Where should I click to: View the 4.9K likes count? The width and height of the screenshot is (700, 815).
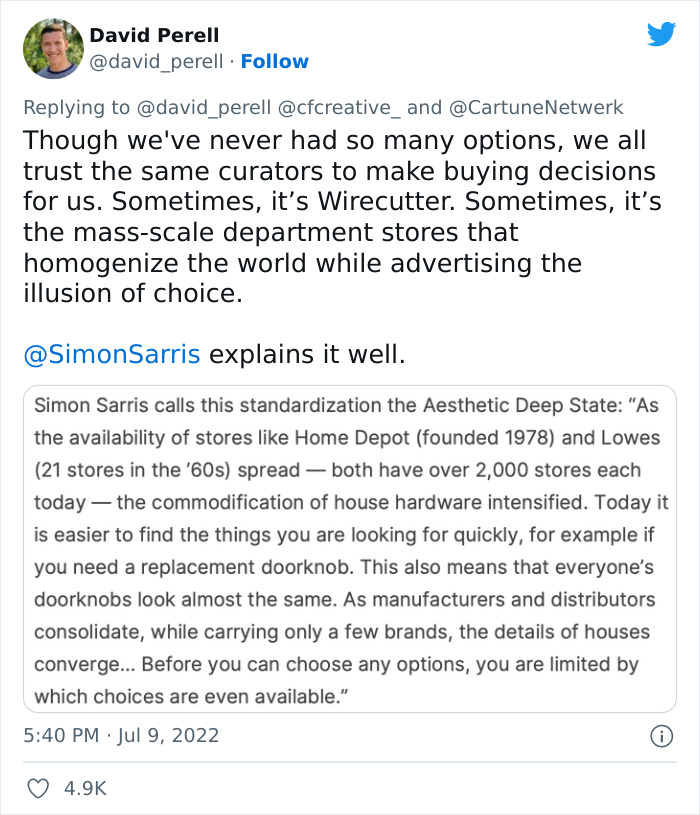pyautogui.click(x=85, y=789)
